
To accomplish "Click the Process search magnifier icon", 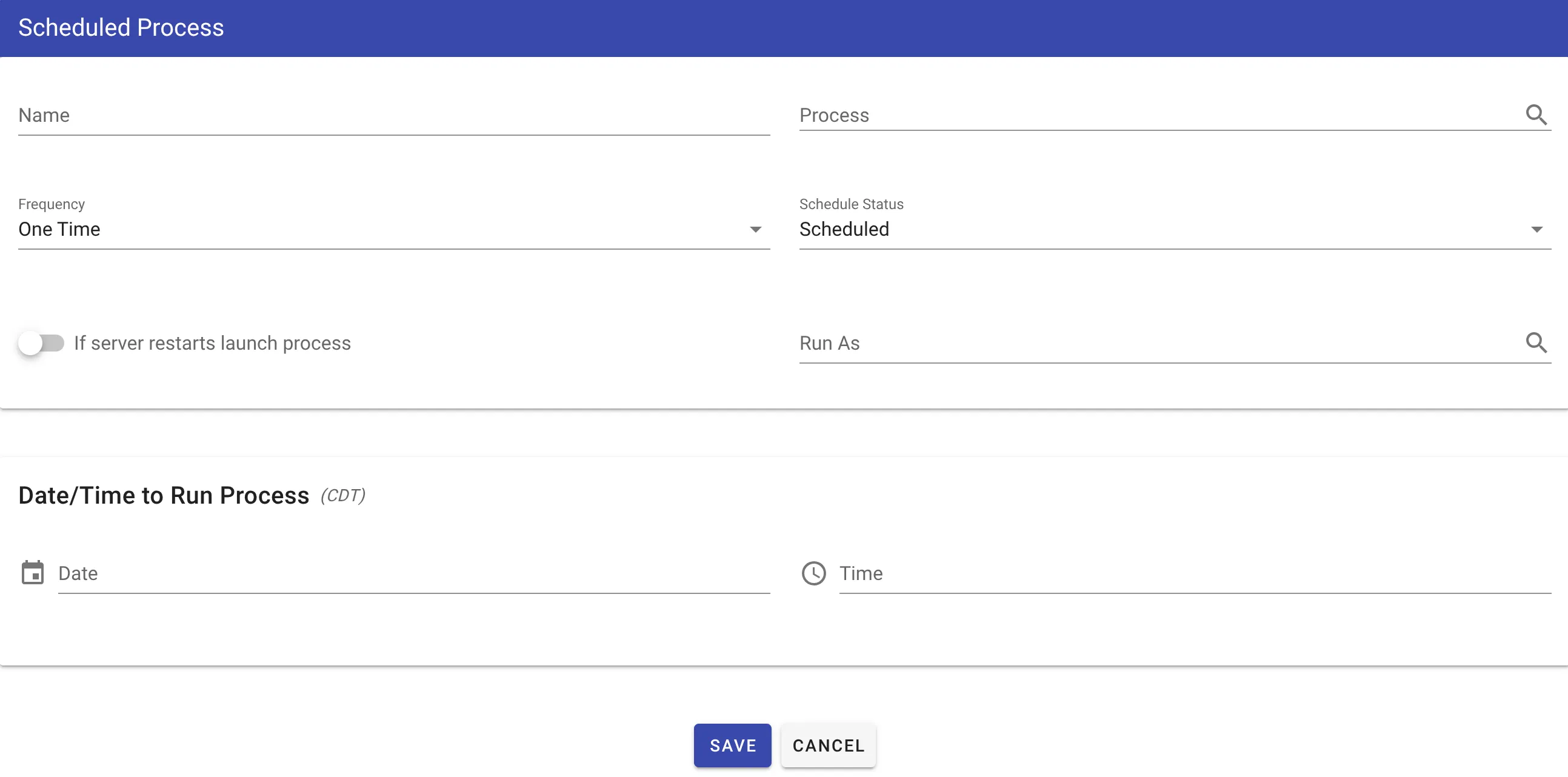I will (x=1536, y=115).
